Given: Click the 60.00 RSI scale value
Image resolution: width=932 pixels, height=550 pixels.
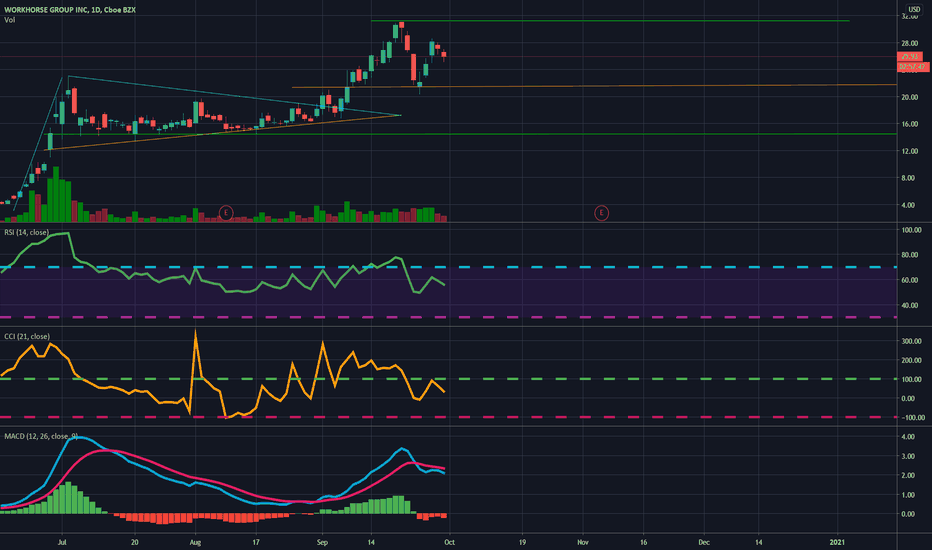Looking at the screenshot, I should (x=912, y=279).
